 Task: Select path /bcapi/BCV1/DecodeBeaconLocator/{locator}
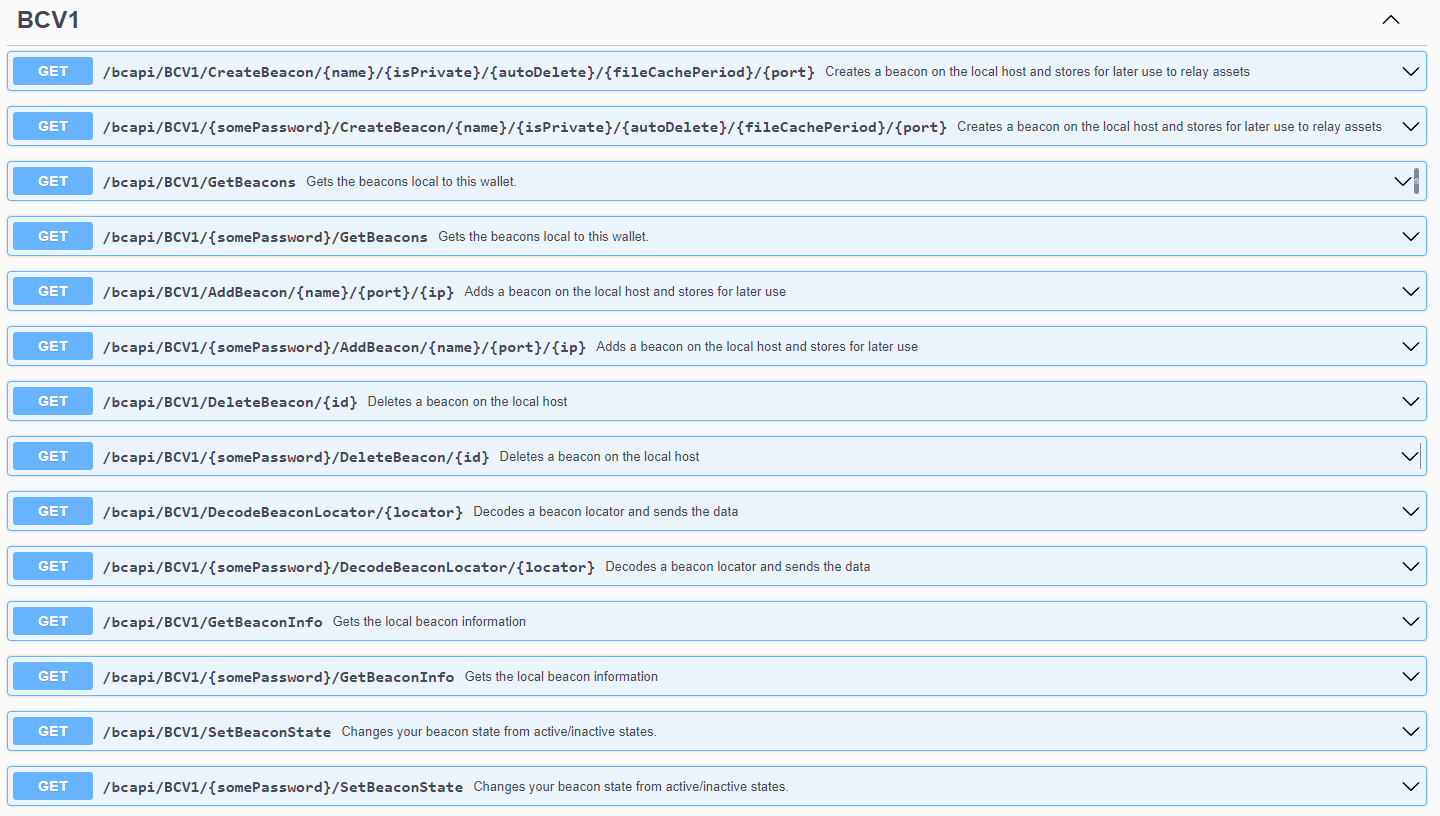283,512
